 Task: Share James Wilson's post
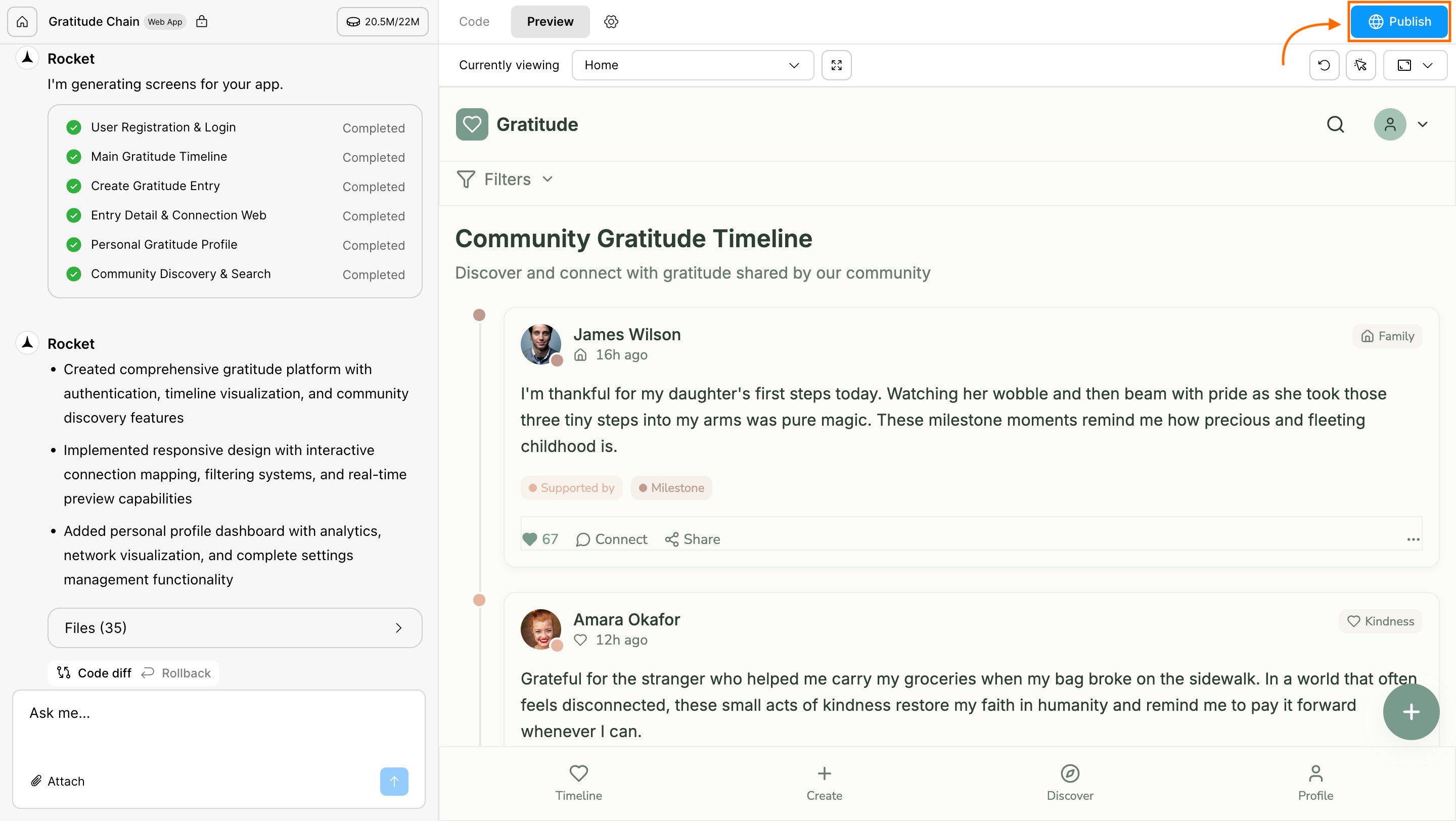click(693, 539)
